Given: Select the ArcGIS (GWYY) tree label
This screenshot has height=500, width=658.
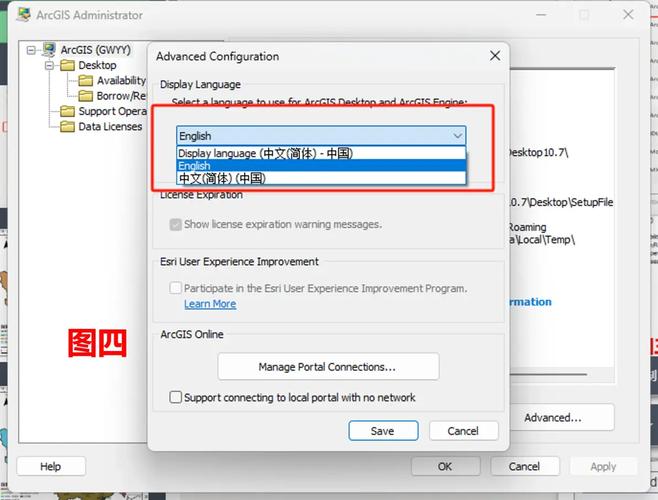Looking at the screenshot, I should coord(96,50).
